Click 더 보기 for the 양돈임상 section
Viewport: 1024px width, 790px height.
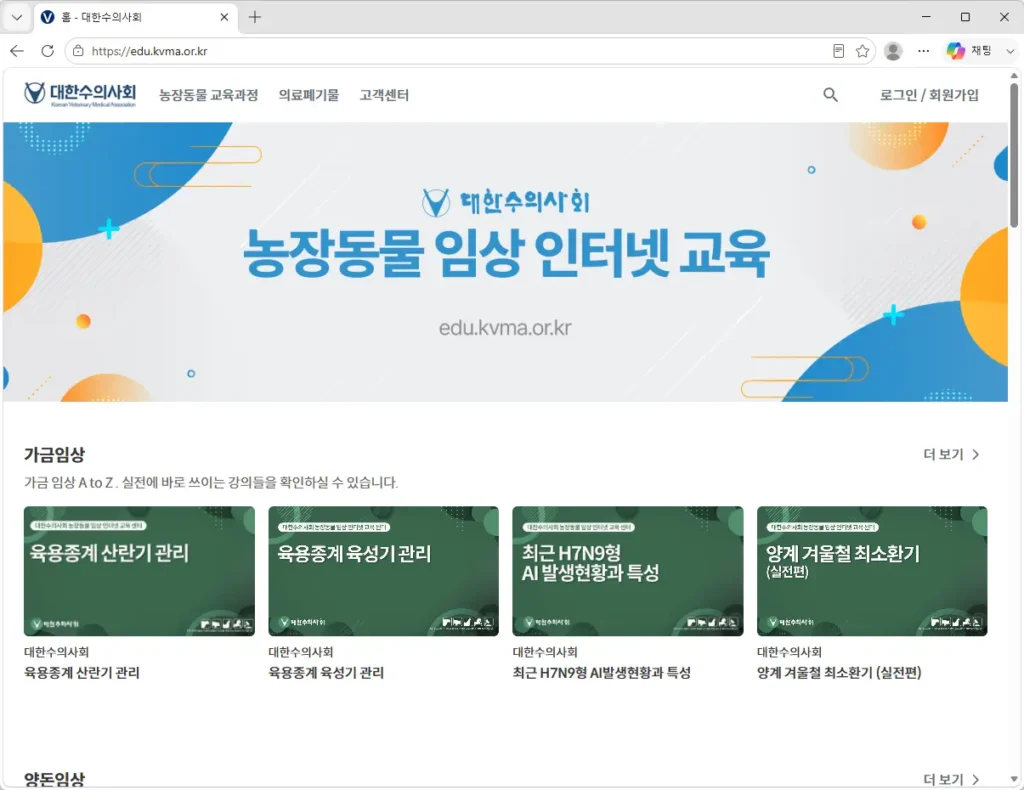point(951,780)
